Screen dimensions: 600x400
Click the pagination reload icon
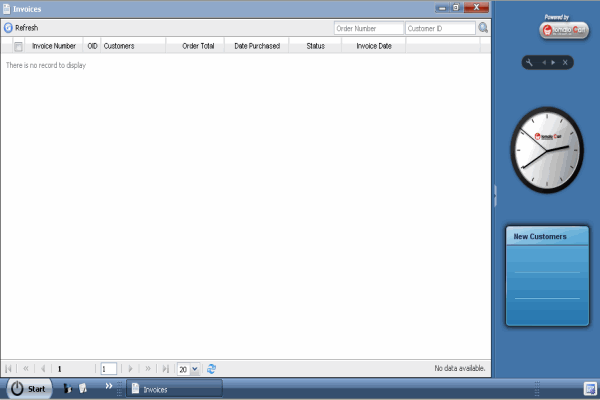[x=211, y=369]
